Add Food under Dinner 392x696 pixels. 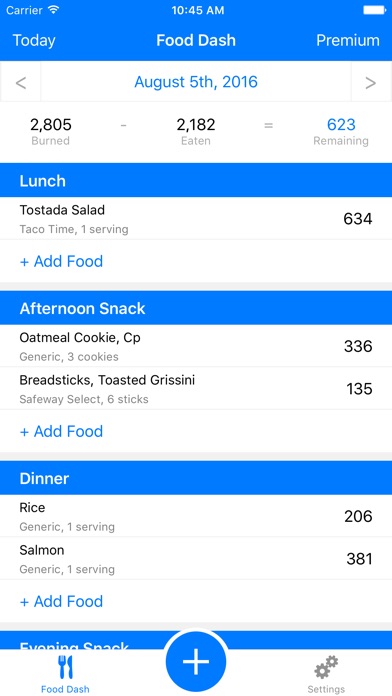click(61, 601)
